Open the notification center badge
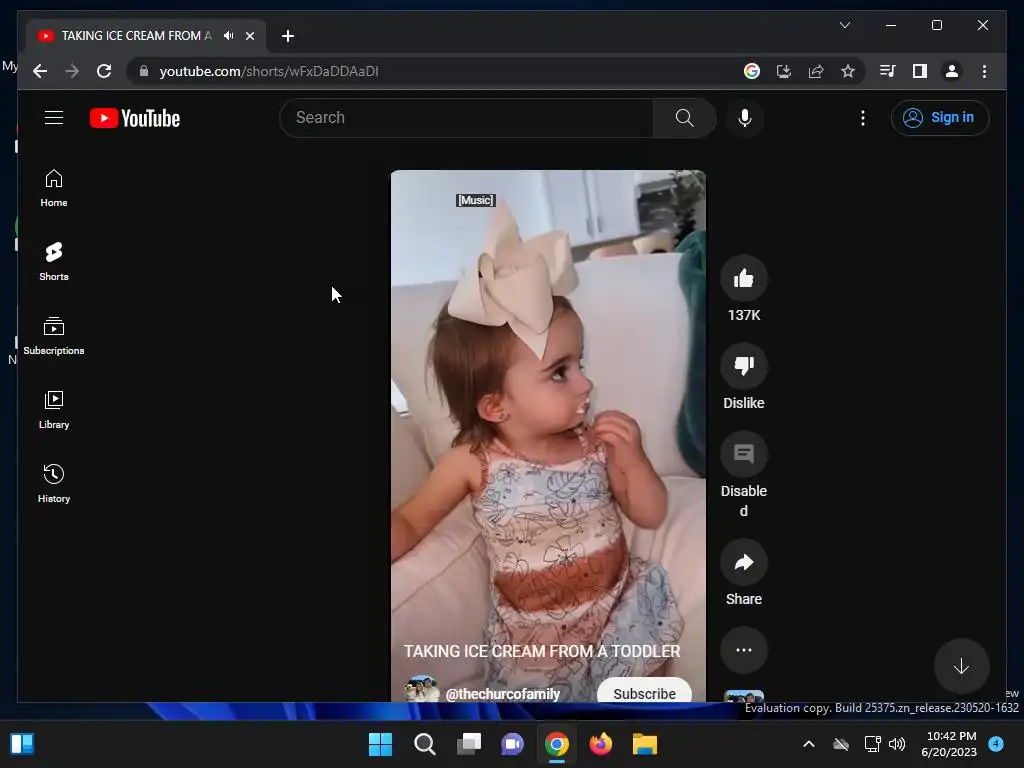Viewport: 1024px width, 768px height. click(x=996, y=743)
